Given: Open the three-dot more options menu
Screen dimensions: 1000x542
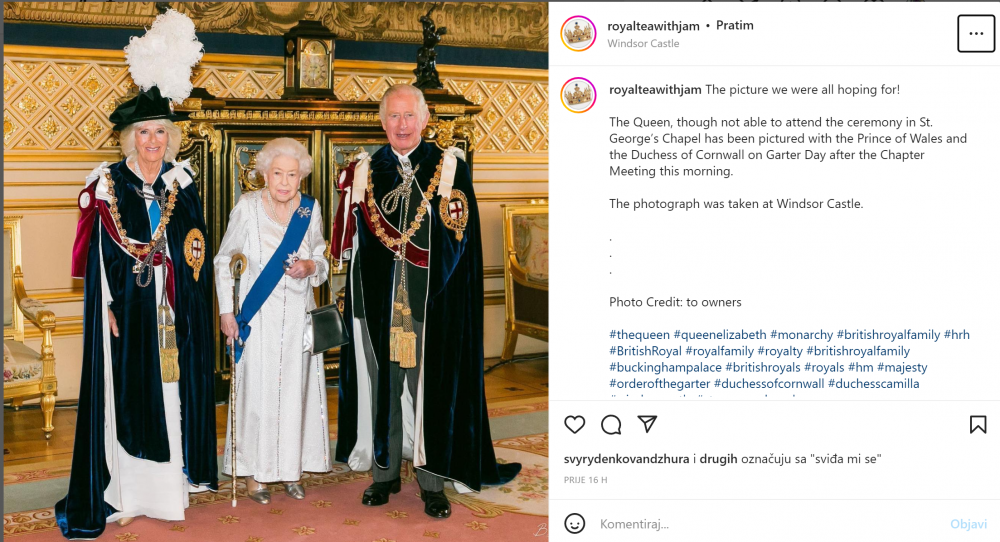Looking at the screenshot, I should click(976, 33).
